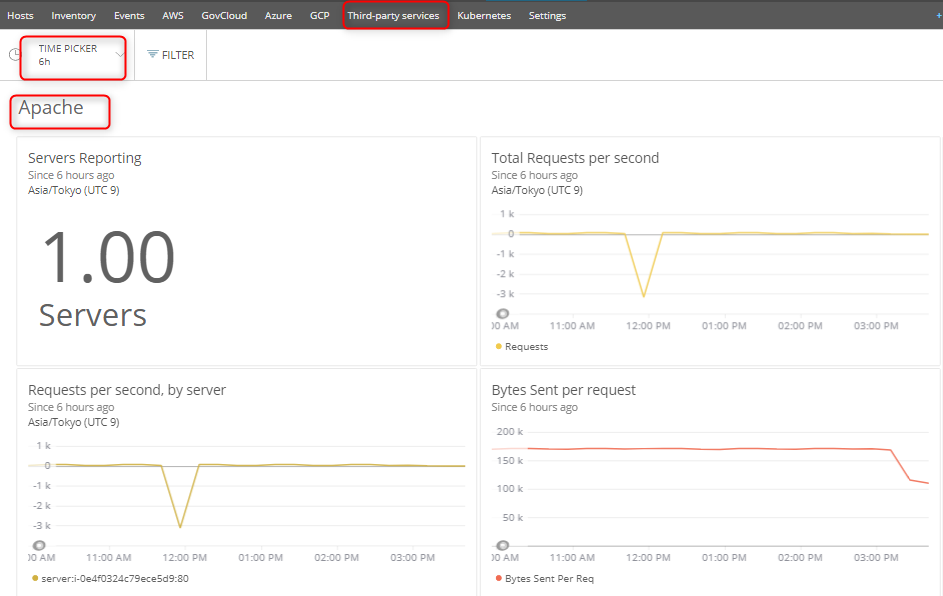Switch to the Azure tab
The width and height of the screenshot is (943, 596).
click(278, 16)
